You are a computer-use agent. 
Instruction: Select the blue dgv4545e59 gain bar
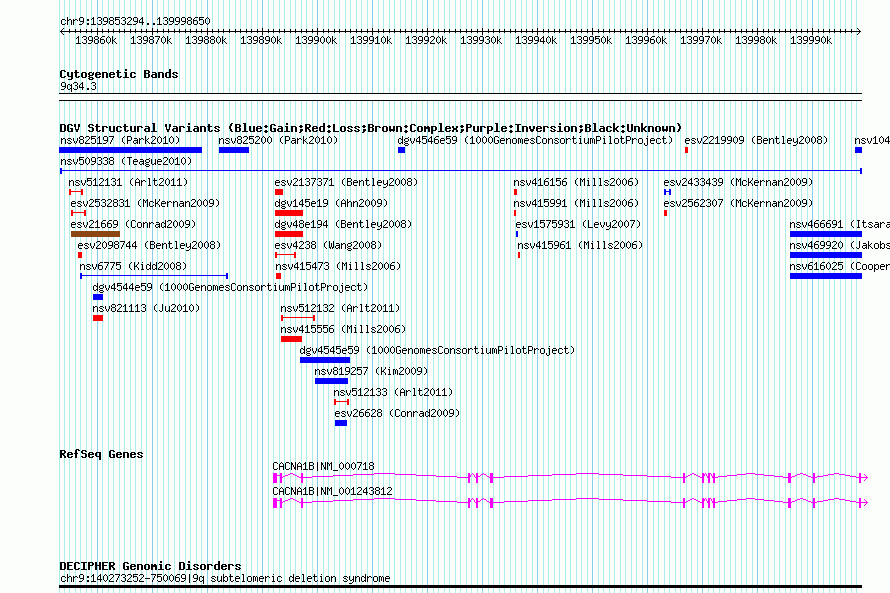325,360
